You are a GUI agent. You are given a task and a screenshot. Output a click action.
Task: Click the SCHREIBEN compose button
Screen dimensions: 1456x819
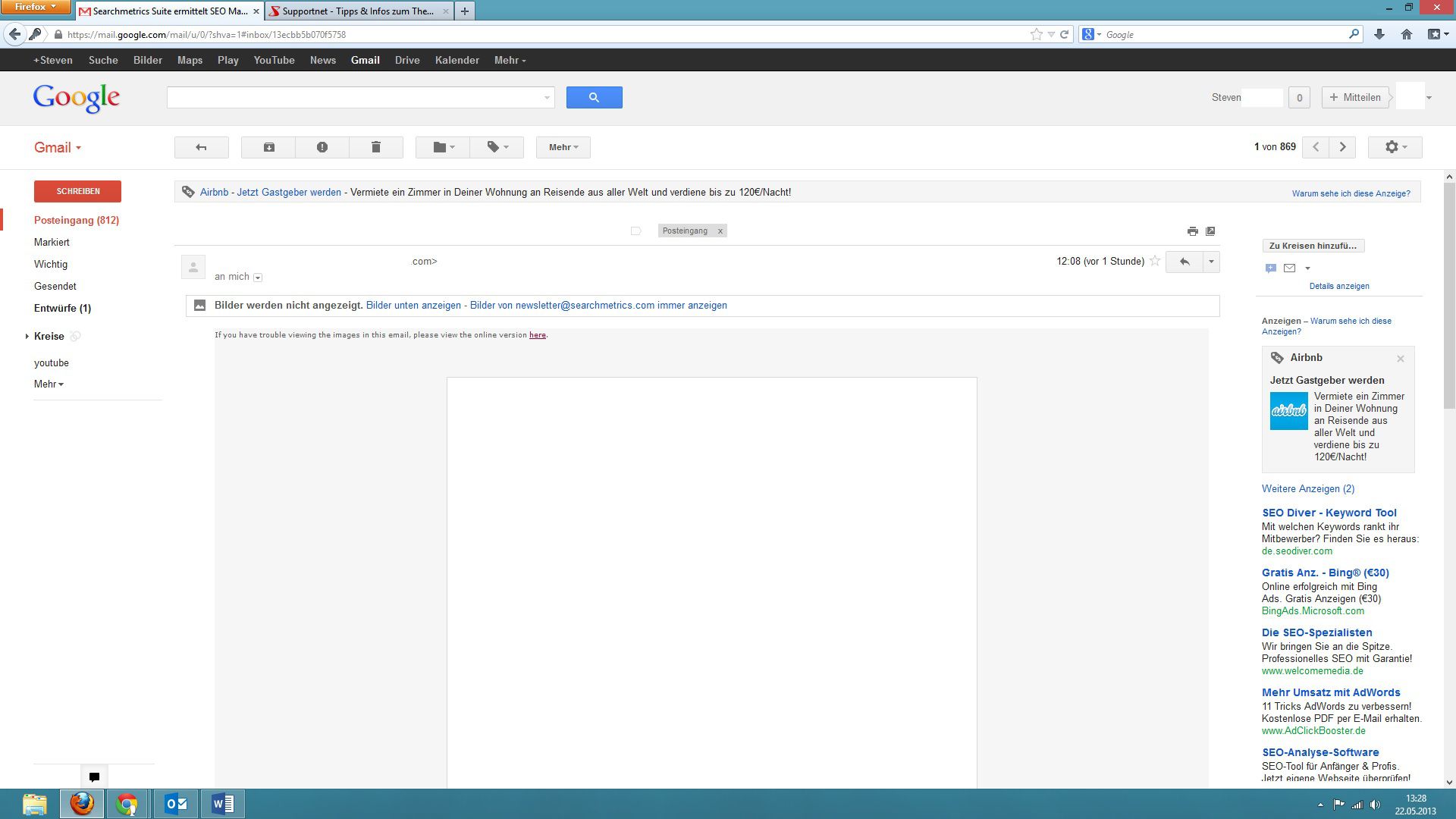pos(77,191)
